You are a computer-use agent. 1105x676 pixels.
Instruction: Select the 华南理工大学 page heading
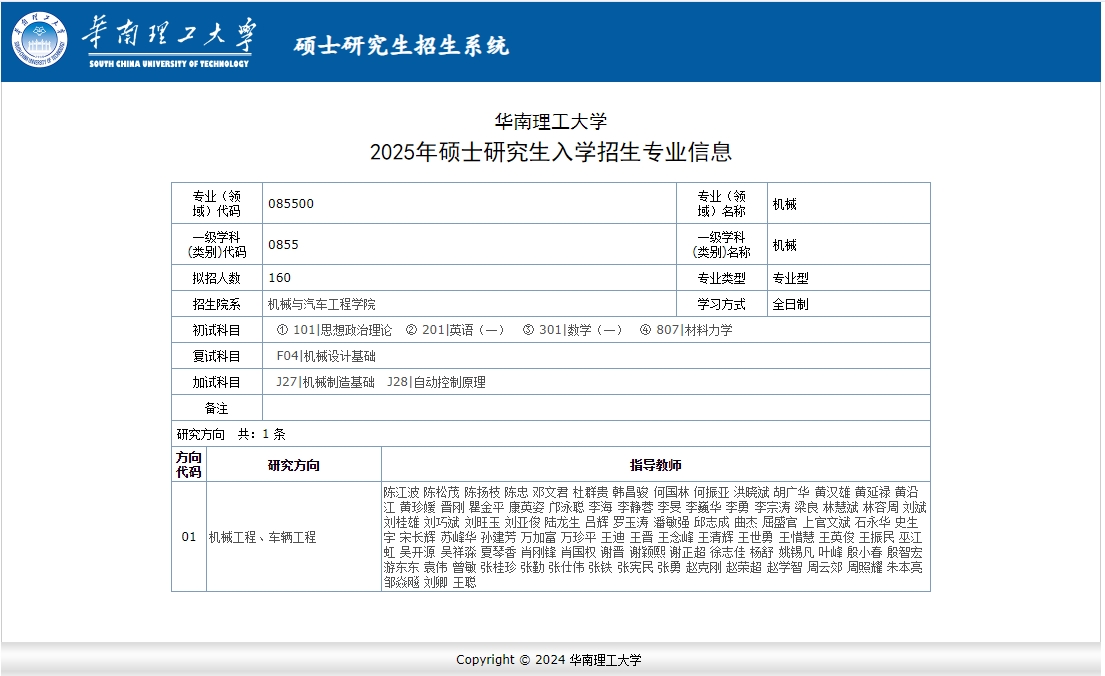pos(550,121)
